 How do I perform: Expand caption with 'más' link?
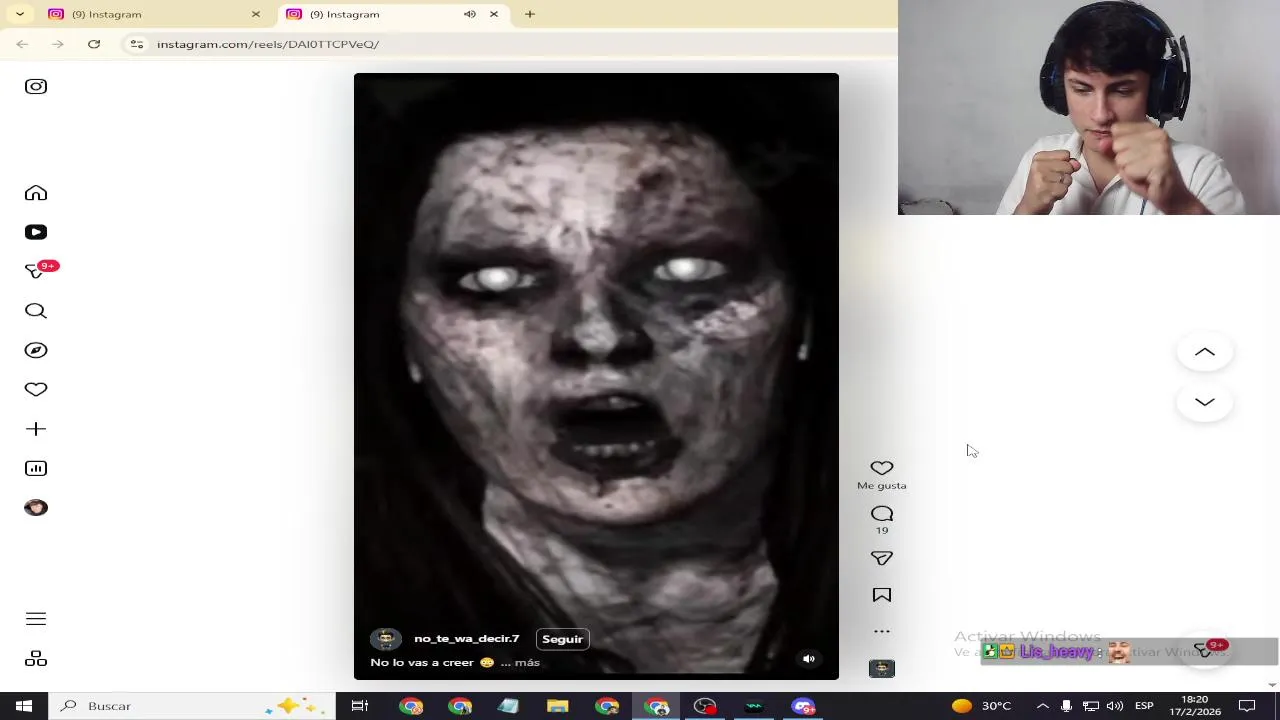(x=527, y=662)
